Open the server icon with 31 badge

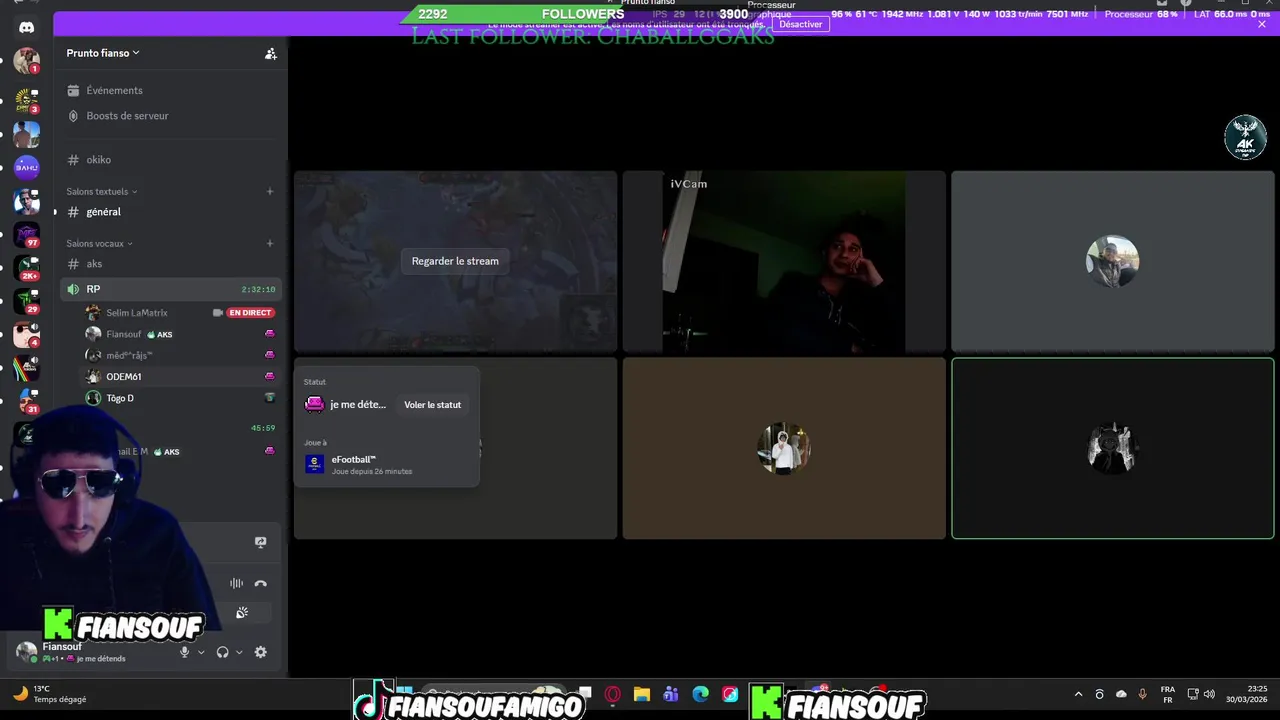(27, 401)
